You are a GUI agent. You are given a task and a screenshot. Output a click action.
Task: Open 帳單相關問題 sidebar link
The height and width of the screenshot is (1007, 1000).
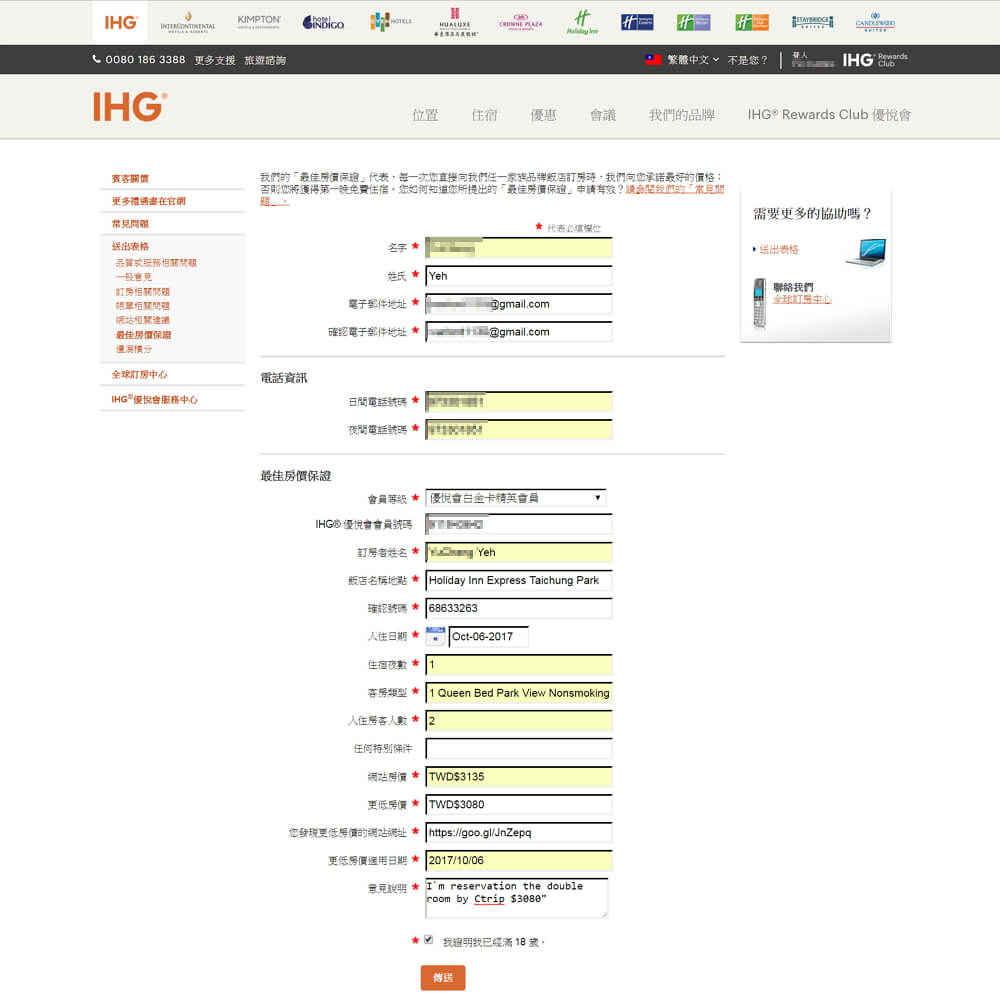[143, 306]
